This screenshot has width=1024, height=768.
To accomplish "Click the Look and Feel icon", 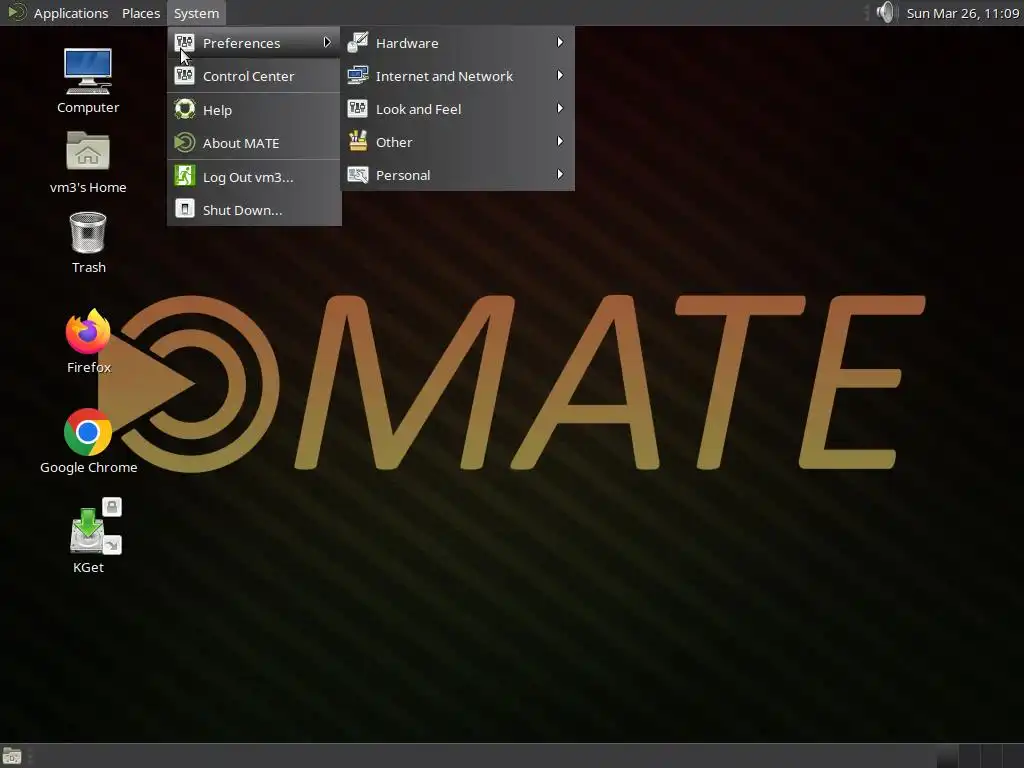I will [357, 108].
